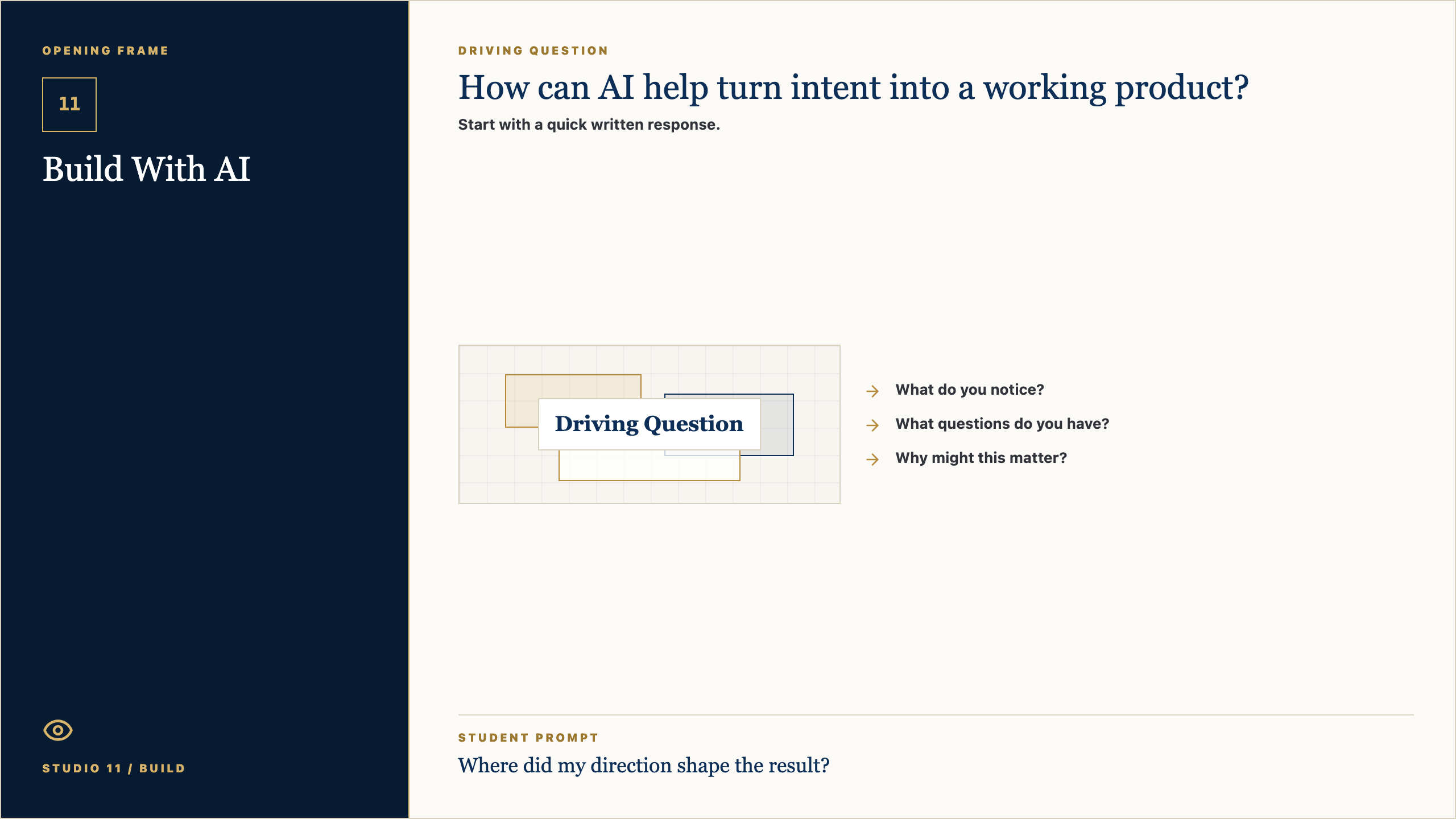Click arrow beside 'Why might this matter?'
1456x819 pixels.
872,459
